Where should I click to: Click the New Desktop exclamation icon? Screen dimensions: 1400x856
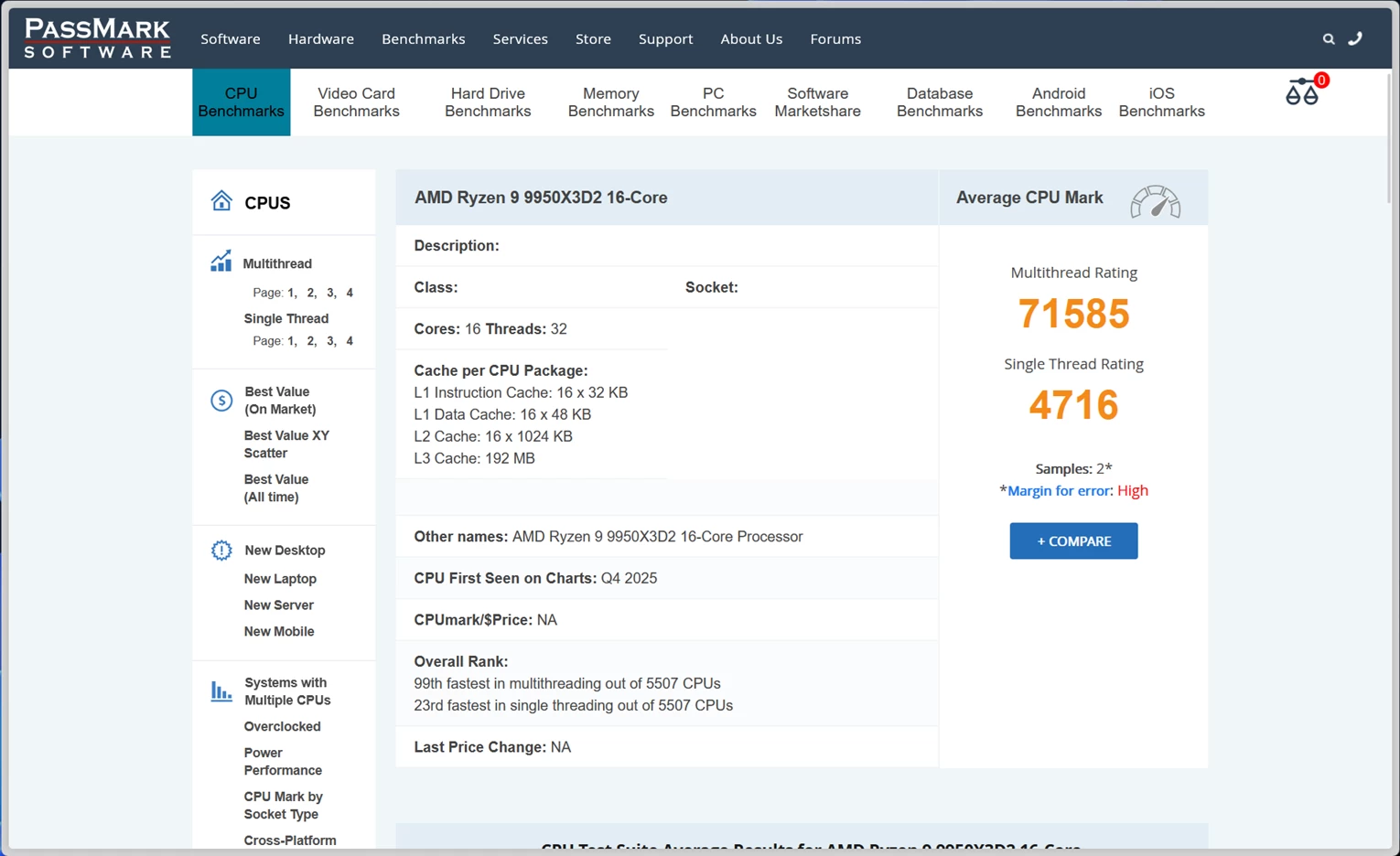[x=221, y=550]
